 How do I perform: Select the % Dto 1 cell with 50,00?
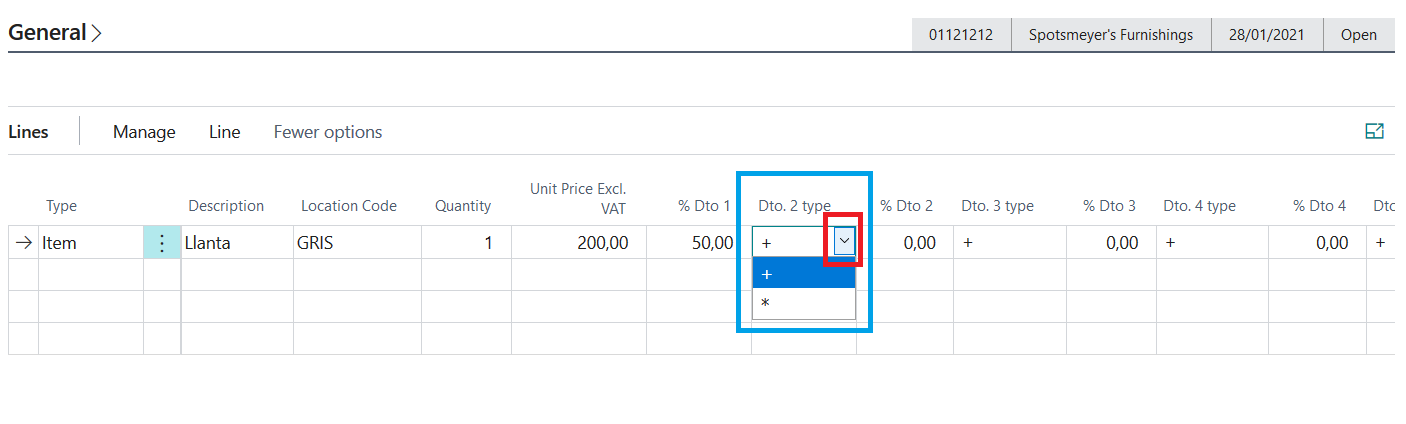(x=698, y=243)
